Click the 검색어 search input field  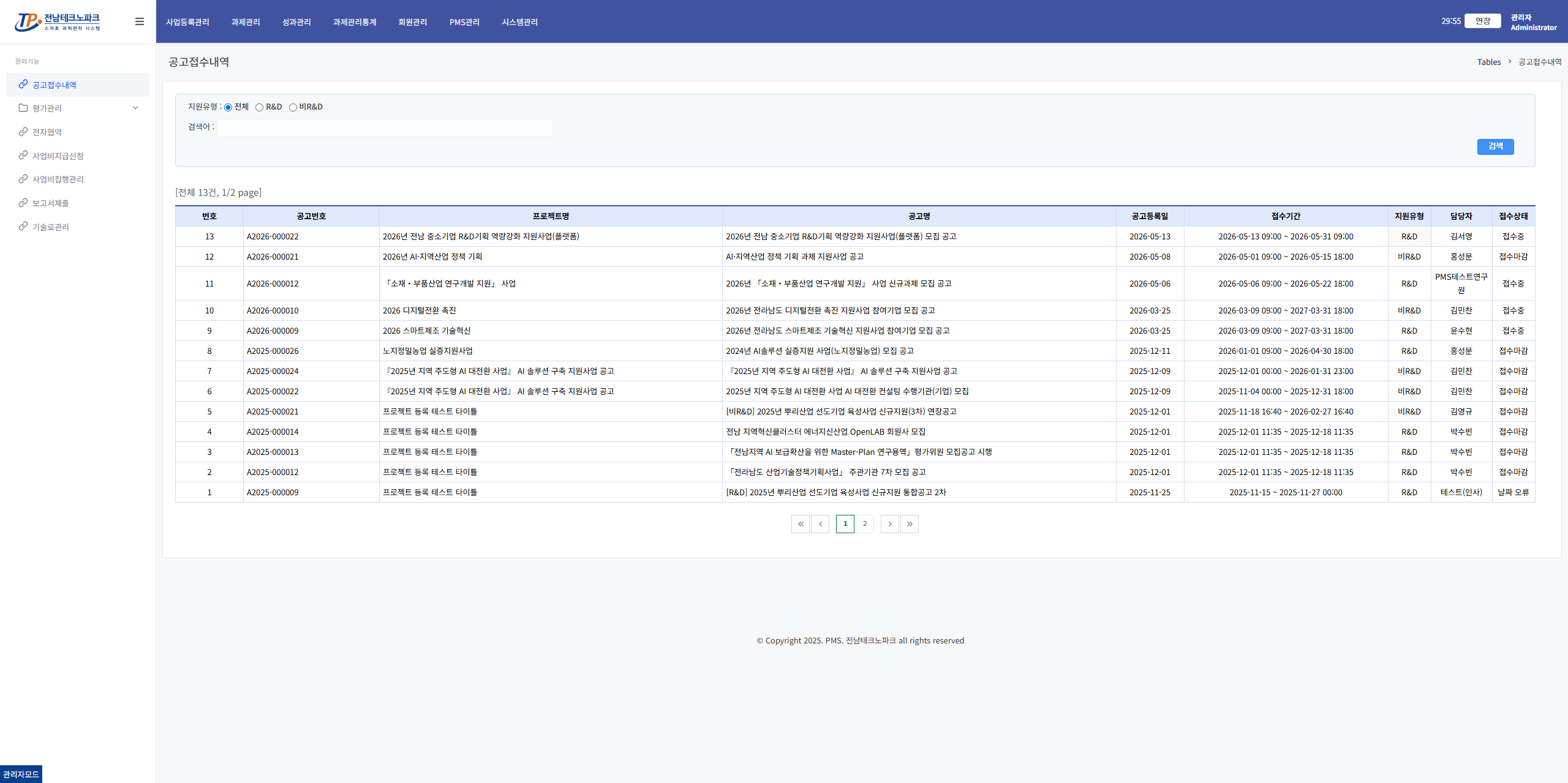point(385,127)
